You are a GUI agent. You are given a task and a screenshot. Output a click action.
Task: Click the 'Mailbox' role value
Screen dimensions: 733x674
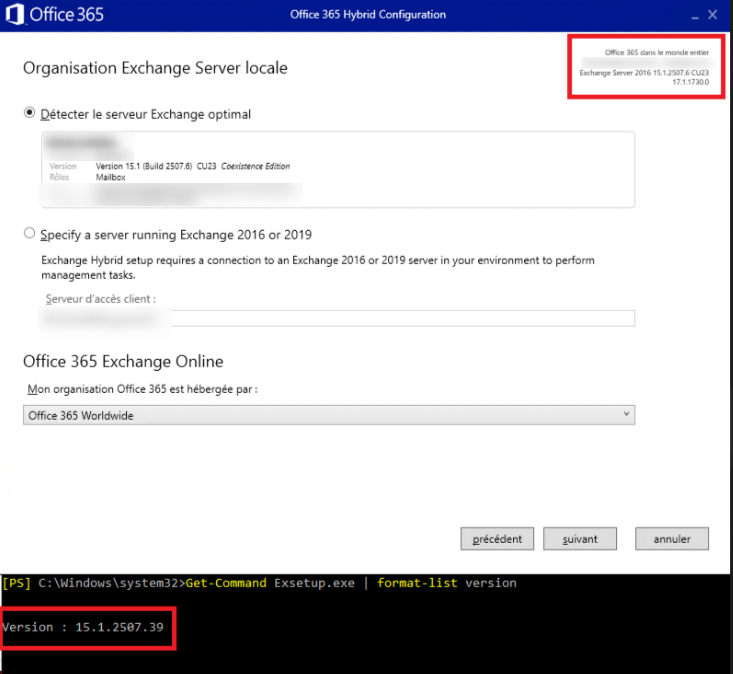pos(111,177)
